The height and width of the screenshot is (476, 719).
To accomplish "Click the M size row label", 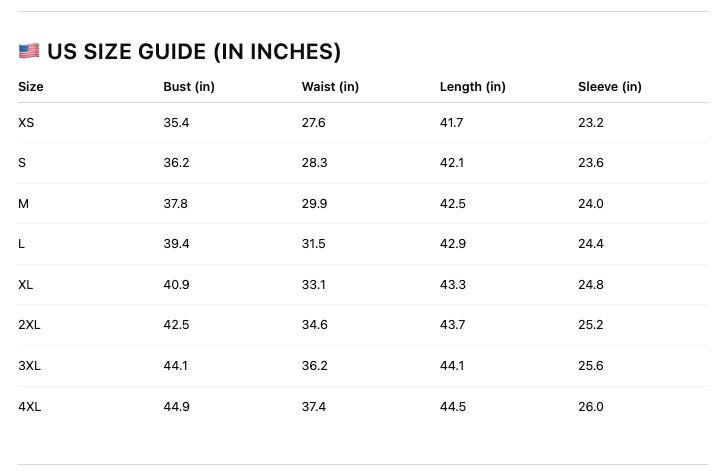I will [23, 204].
